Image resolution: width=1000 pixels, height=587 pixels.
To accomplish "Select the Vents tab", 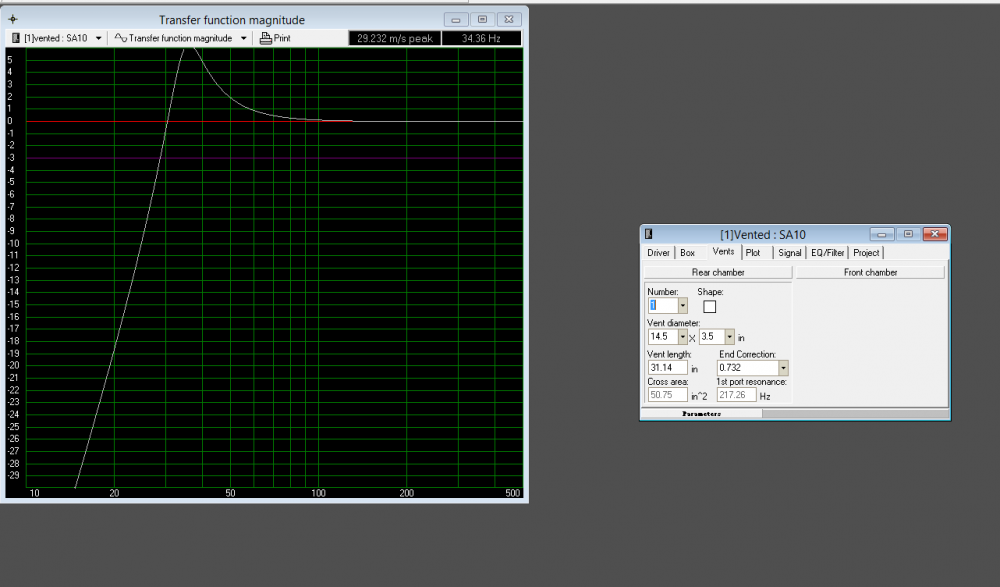I will click(x=723, y=251).
